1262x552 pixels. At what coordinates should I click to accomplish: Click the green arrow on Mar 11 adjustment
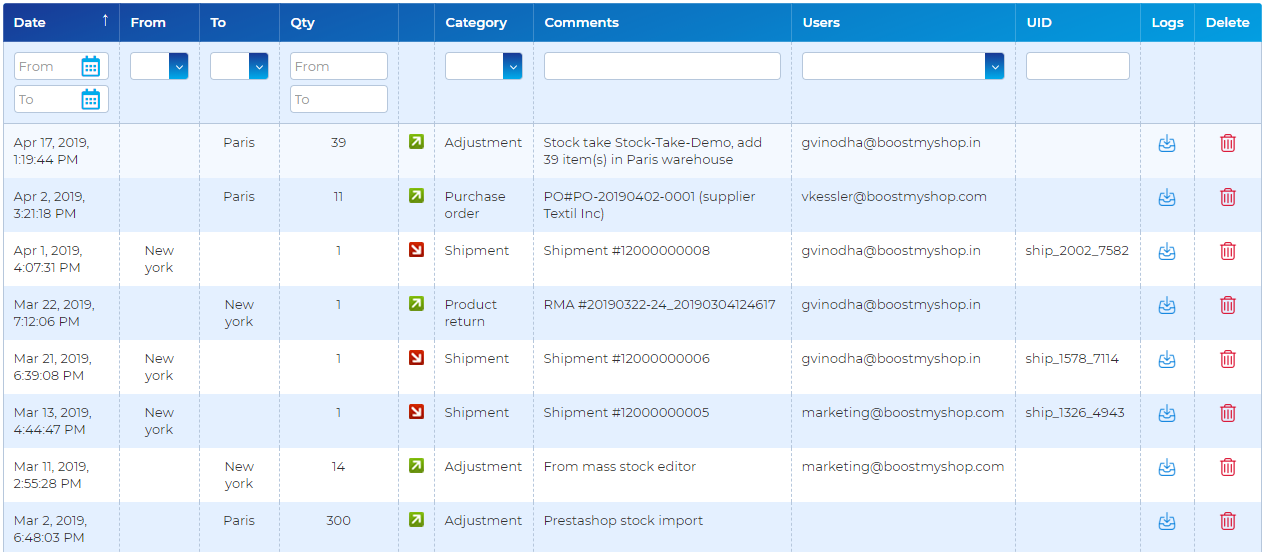point(417,465)
